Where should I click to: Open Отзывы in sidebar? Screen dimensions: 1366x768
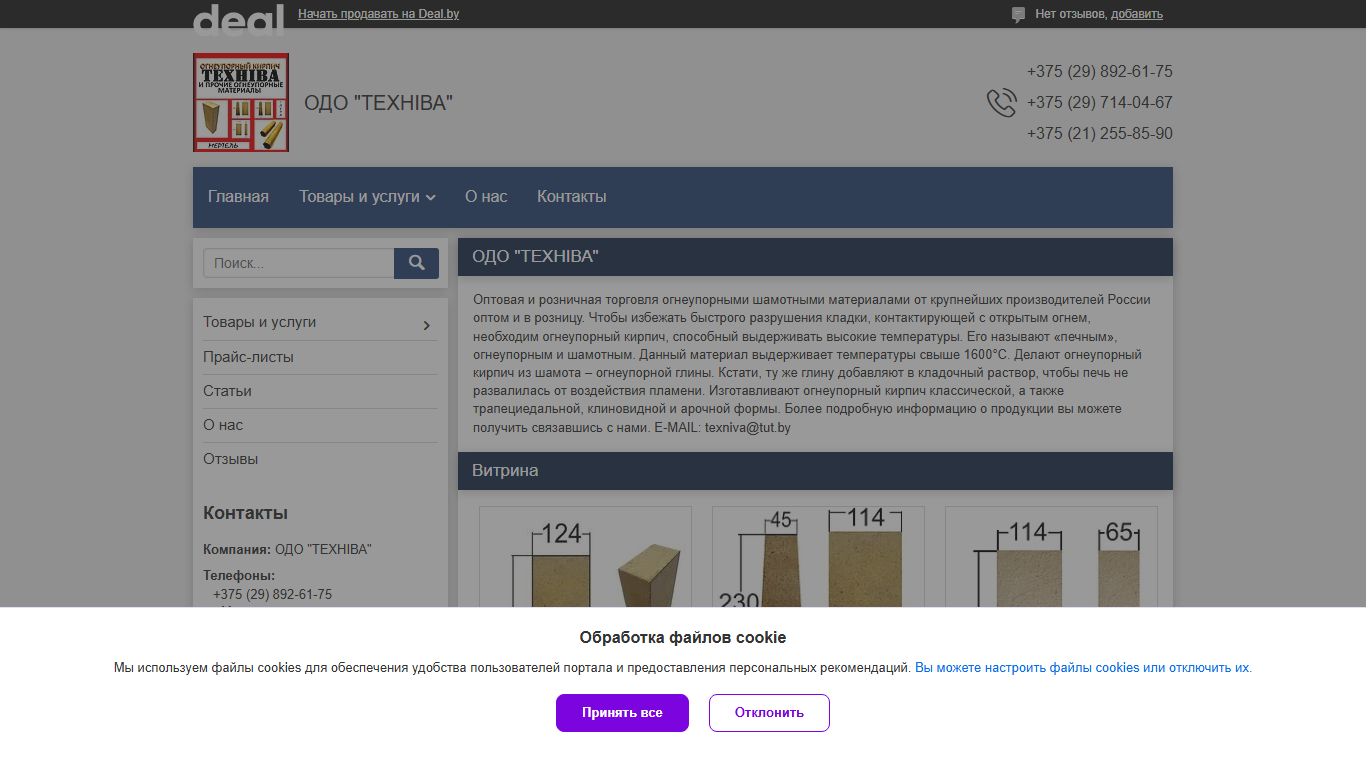click(230, 459)
